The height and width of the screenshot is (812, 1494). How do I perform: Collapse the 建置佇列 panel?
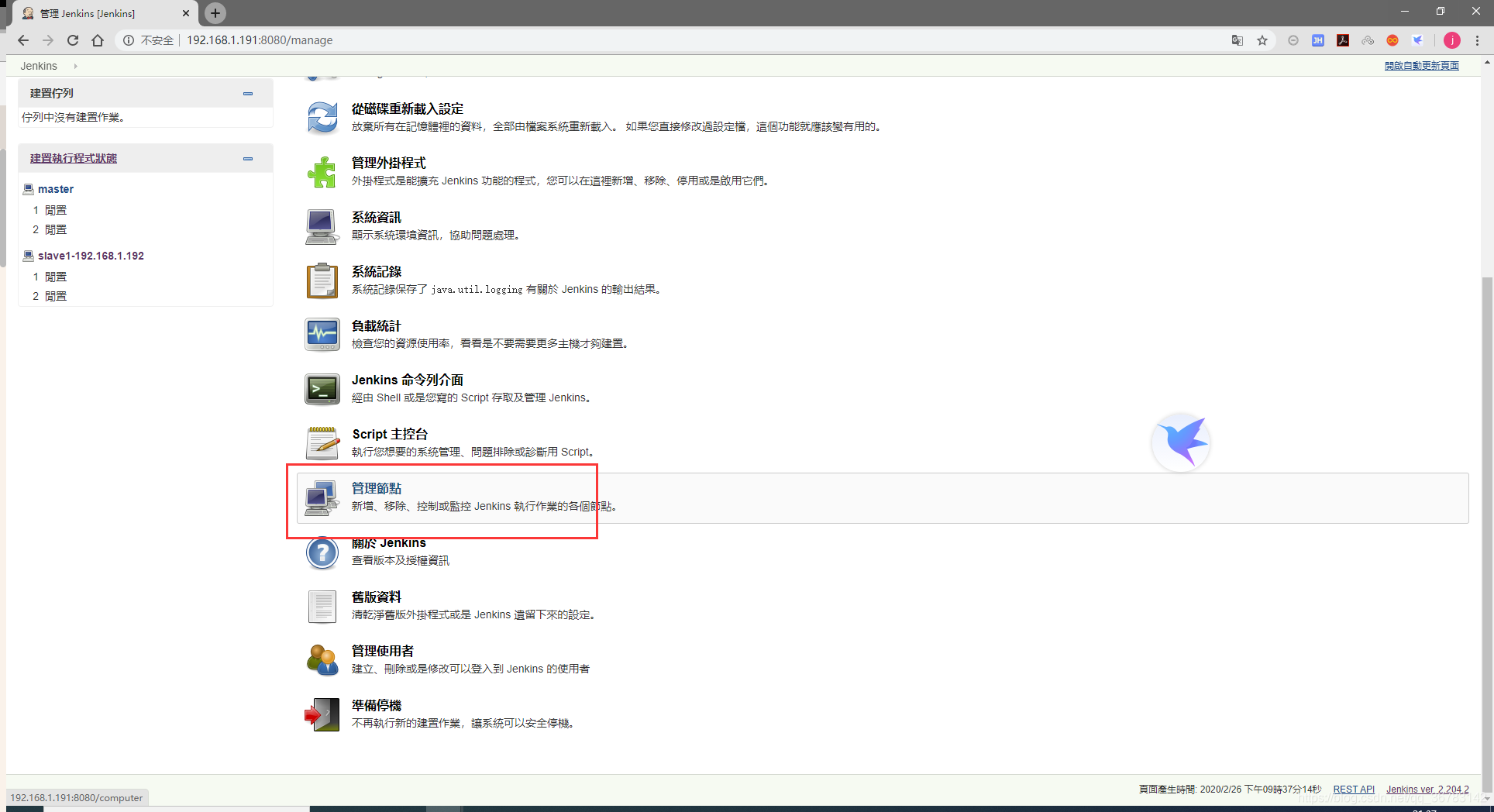[248, 94]
